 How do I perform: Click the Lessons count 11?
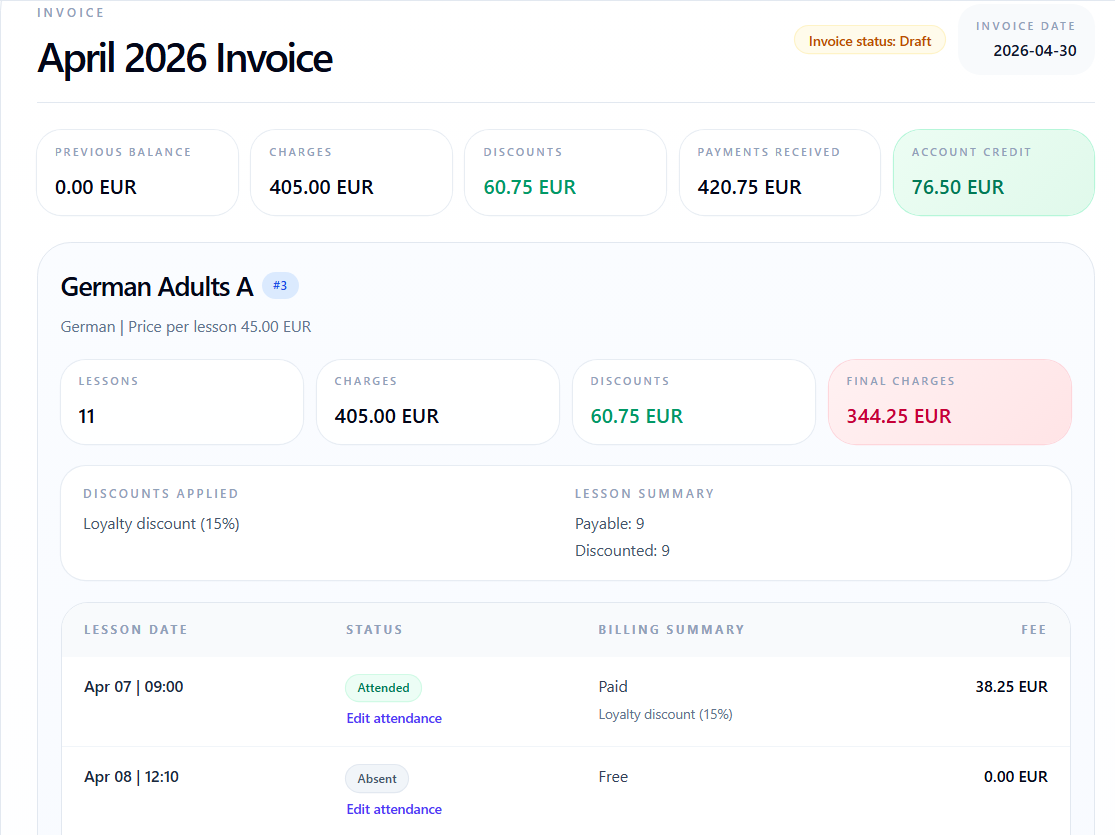click(87, 416)
